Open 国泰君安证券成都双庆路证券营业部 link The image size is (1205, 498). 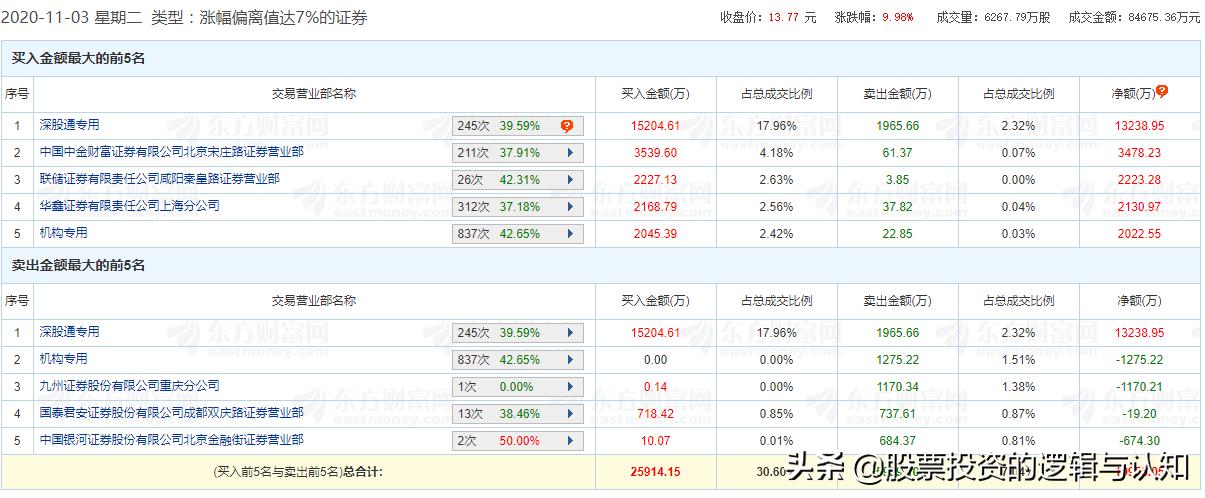(x=171, y=413)
